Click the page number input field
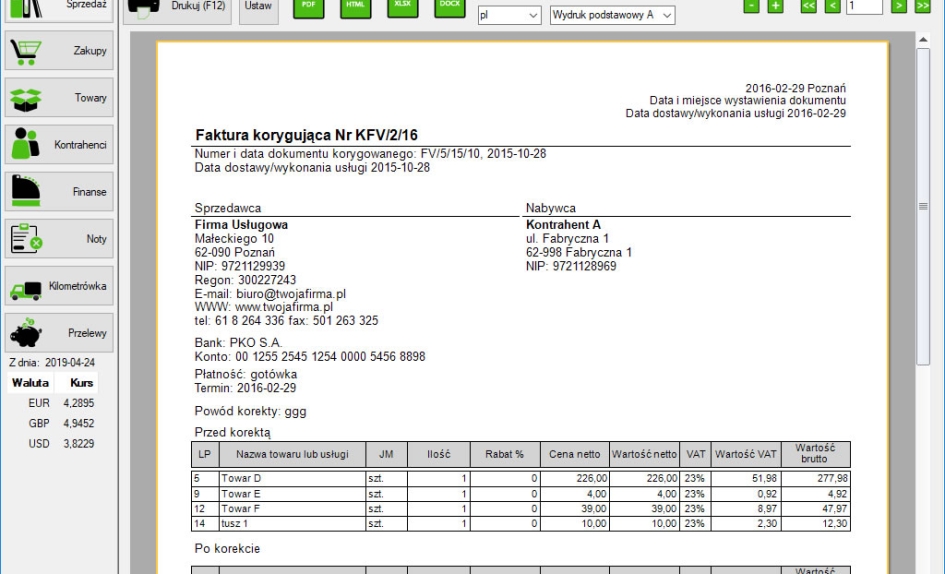The height and width of the screenshot is (574, 945). pyautogui.click(x=862, y=7)
